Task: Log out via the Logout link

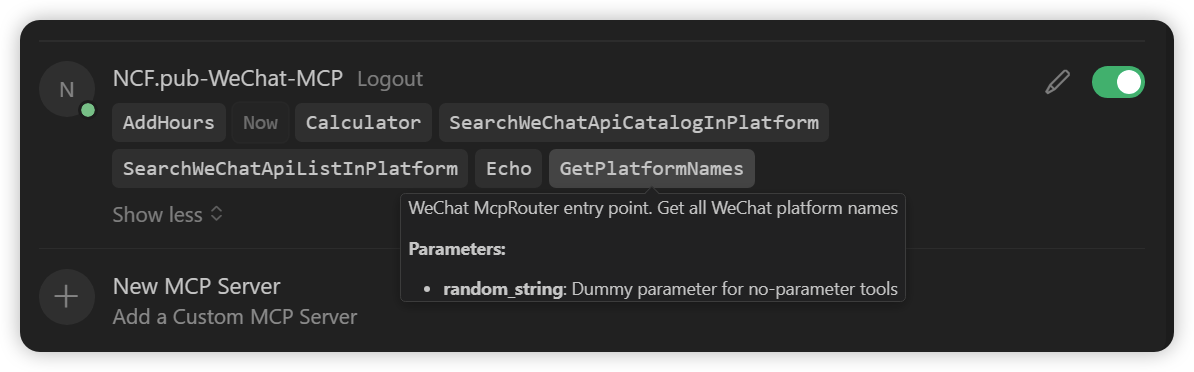Action: (x=390, y=79)
